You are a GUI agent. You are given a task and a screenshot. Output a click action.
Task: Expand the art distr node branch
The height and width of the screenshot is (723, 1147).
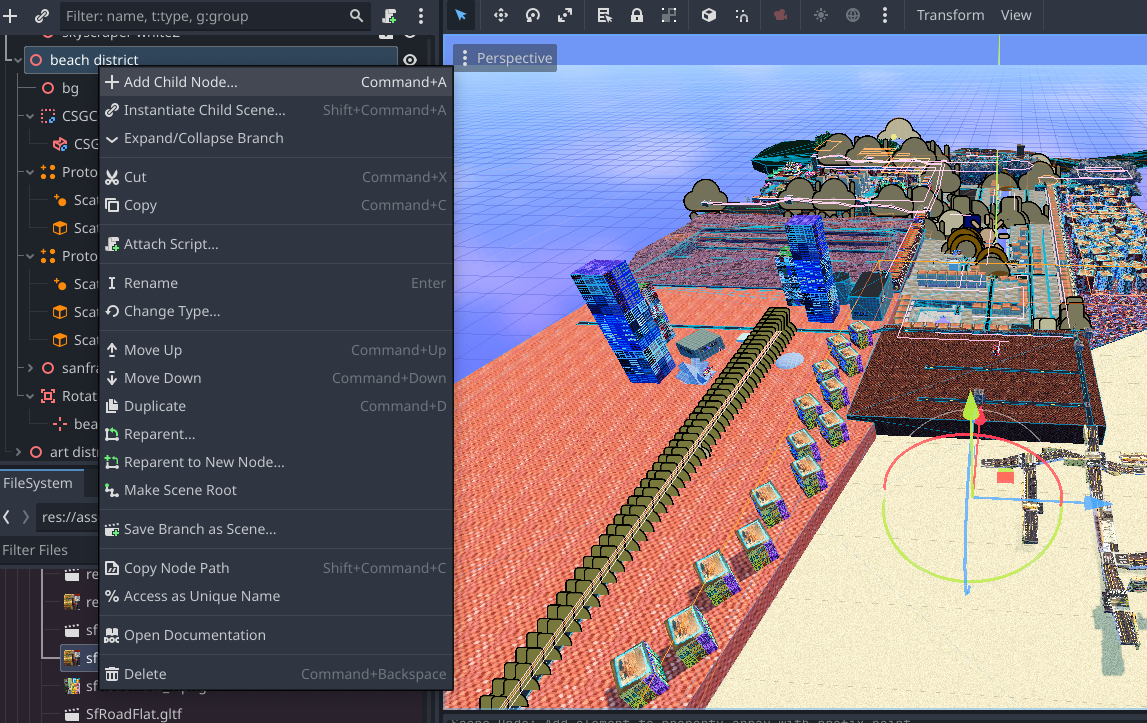tap(18, 452)
